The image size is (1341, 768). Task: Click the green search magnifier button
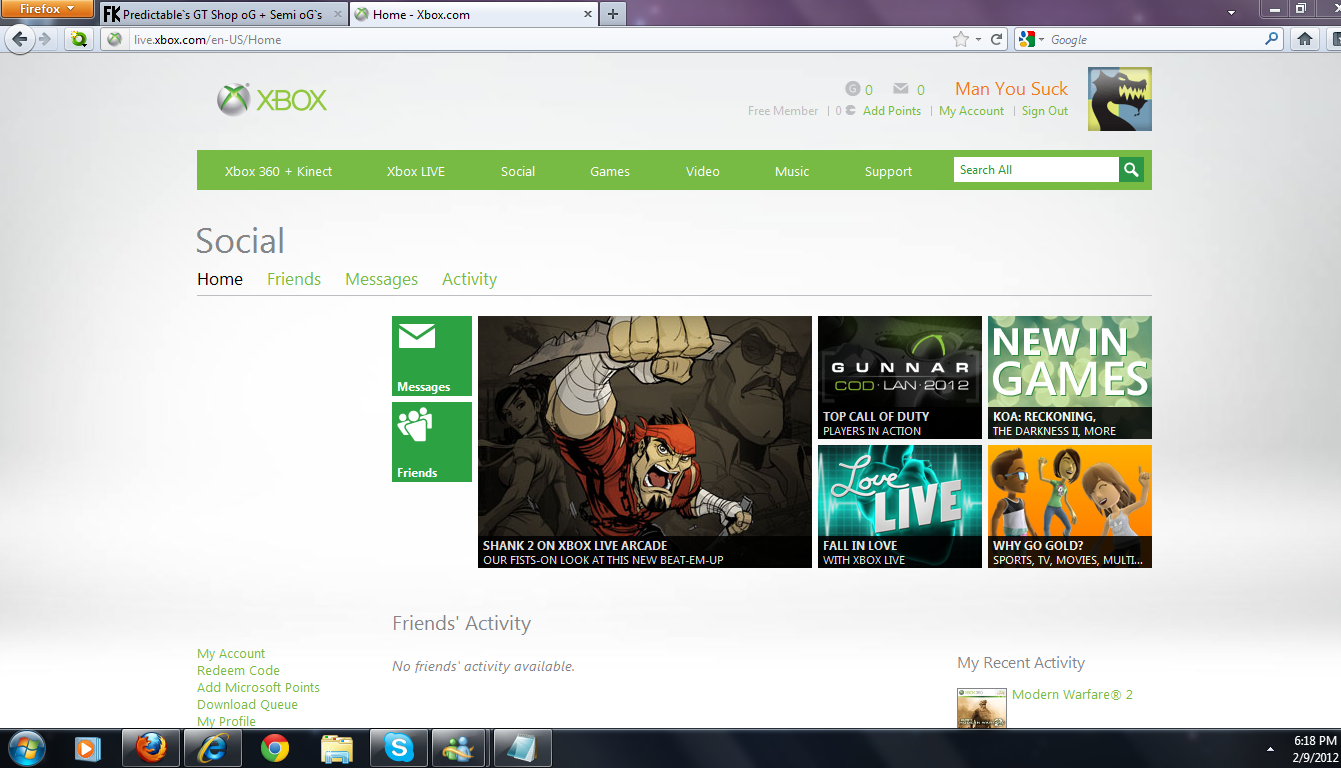tap(1131, 170)
